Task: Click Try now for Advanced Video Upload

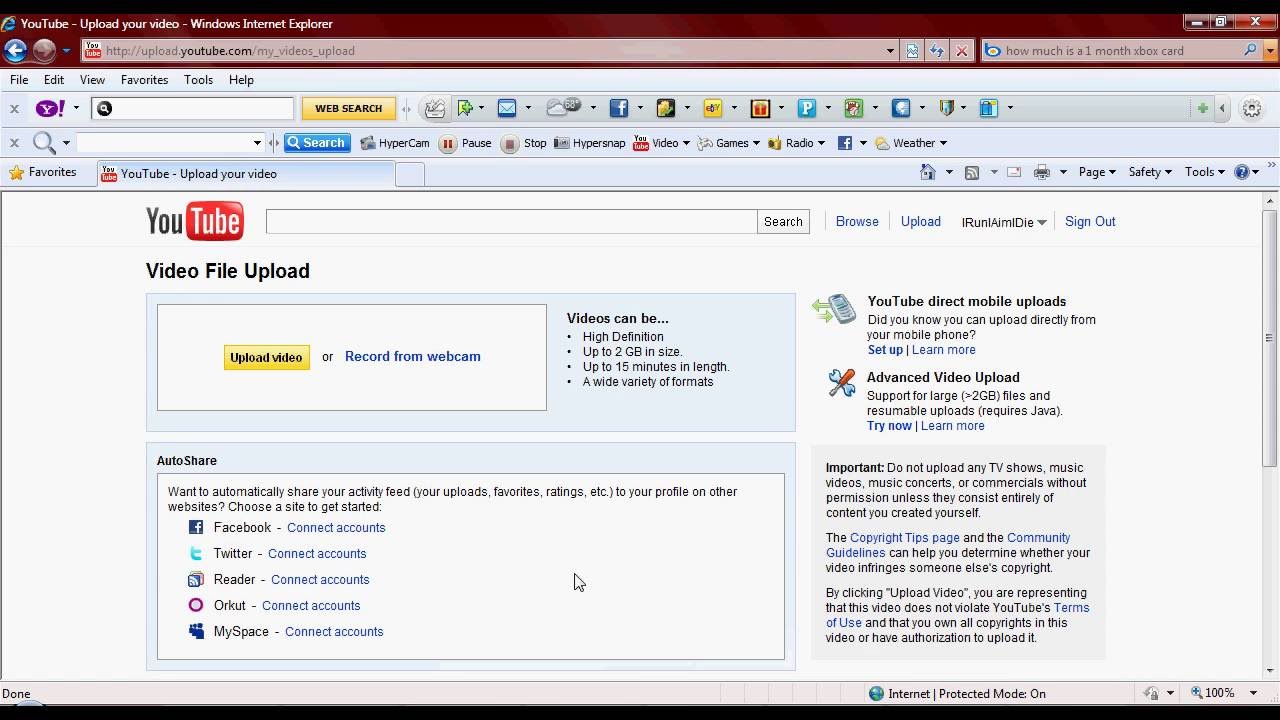Action: (x=889, y=426)
